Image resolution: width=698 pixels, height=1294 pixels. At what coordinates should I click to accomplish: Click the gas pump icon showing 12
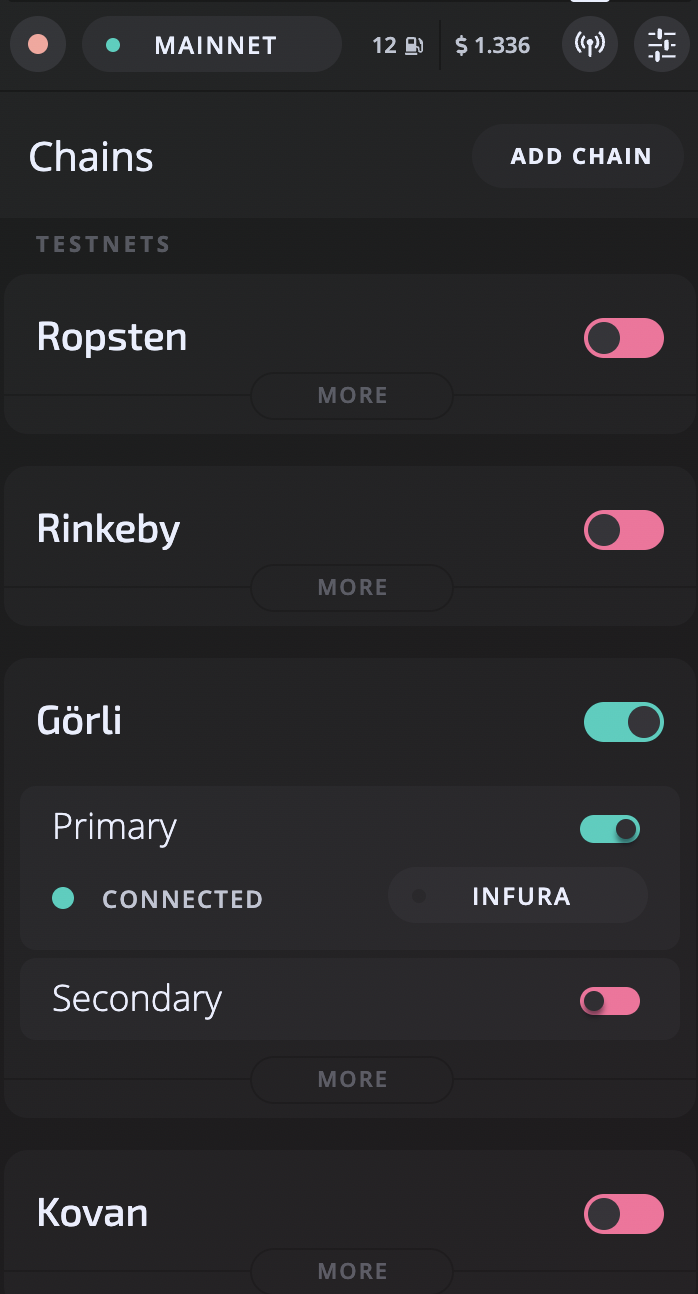click(413, 45)
